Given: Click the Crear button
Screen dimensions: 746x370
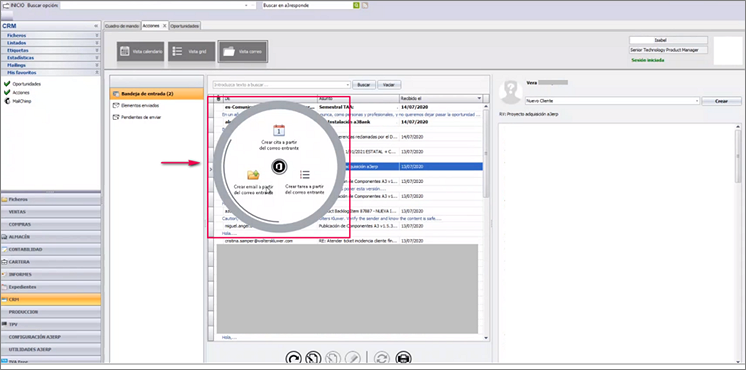Looking at the screenshot, I should (721, 101).
